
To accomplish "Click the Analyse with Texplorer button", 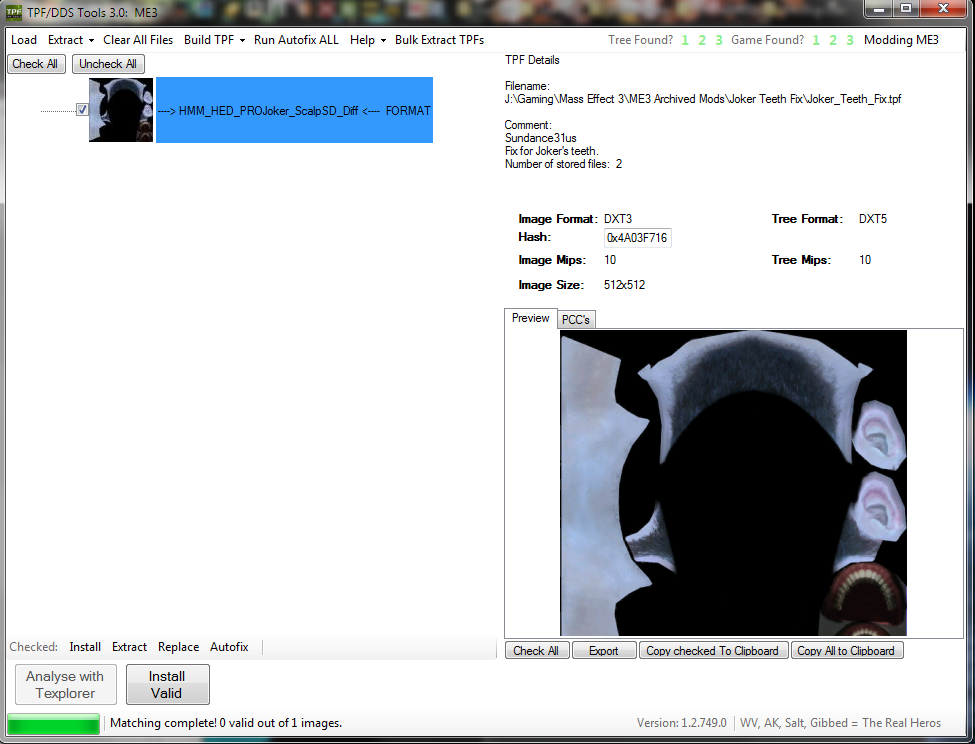I will (x=65, y=684).
